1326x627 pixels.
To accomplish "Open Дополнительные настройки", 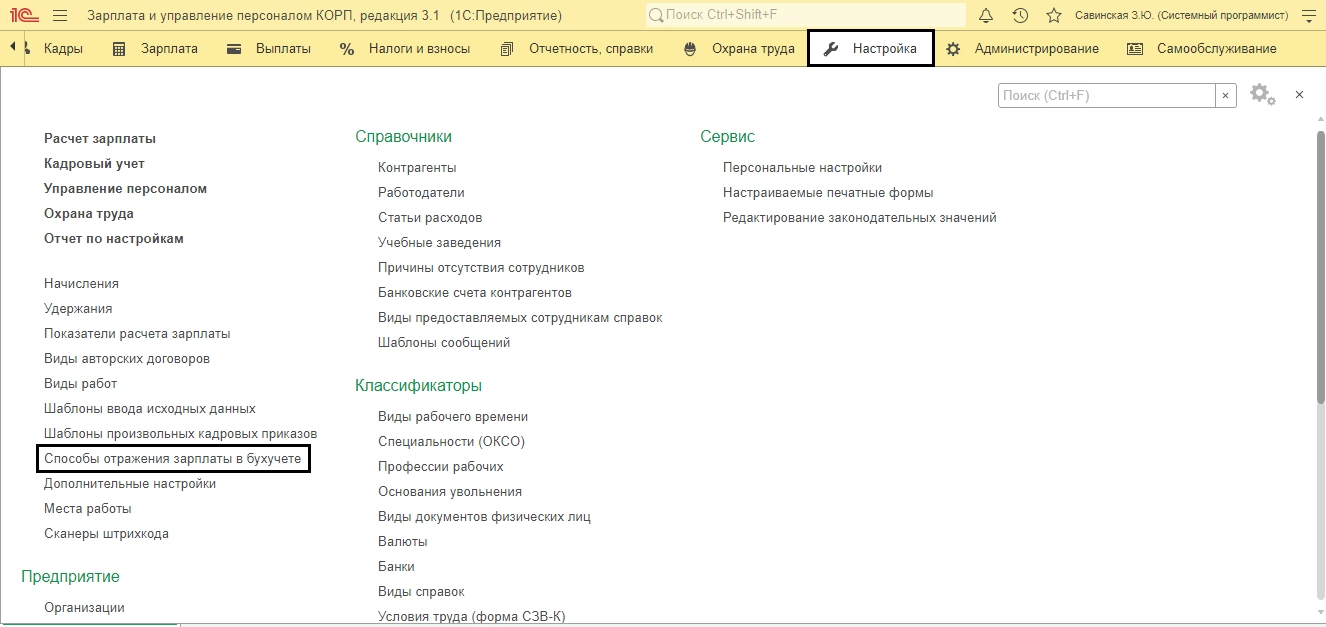I will tap(130, 483).
